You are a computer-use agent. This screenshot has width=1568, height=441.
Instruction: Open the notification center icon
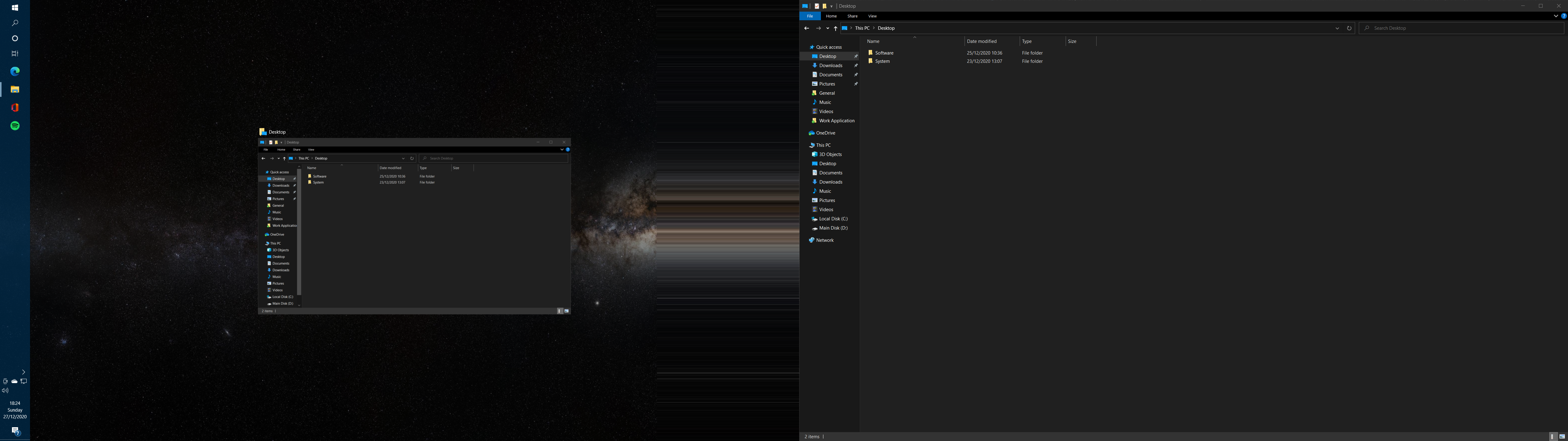[17, 431]
